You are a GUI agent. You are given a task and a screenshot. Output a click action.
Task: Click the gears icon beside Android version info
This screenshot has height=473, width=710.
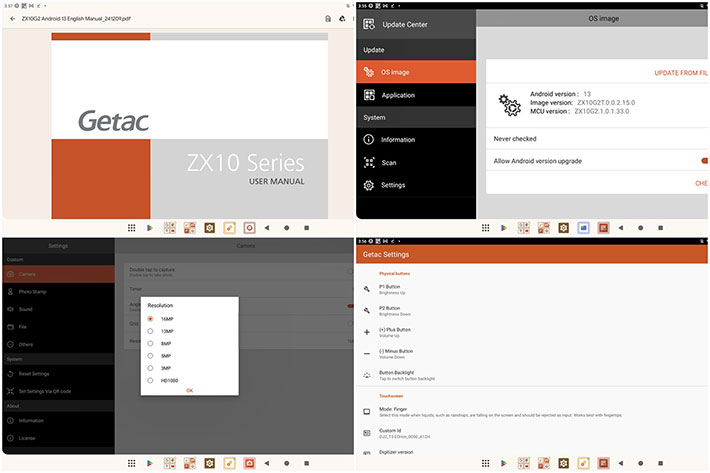(x=510, y=103)
